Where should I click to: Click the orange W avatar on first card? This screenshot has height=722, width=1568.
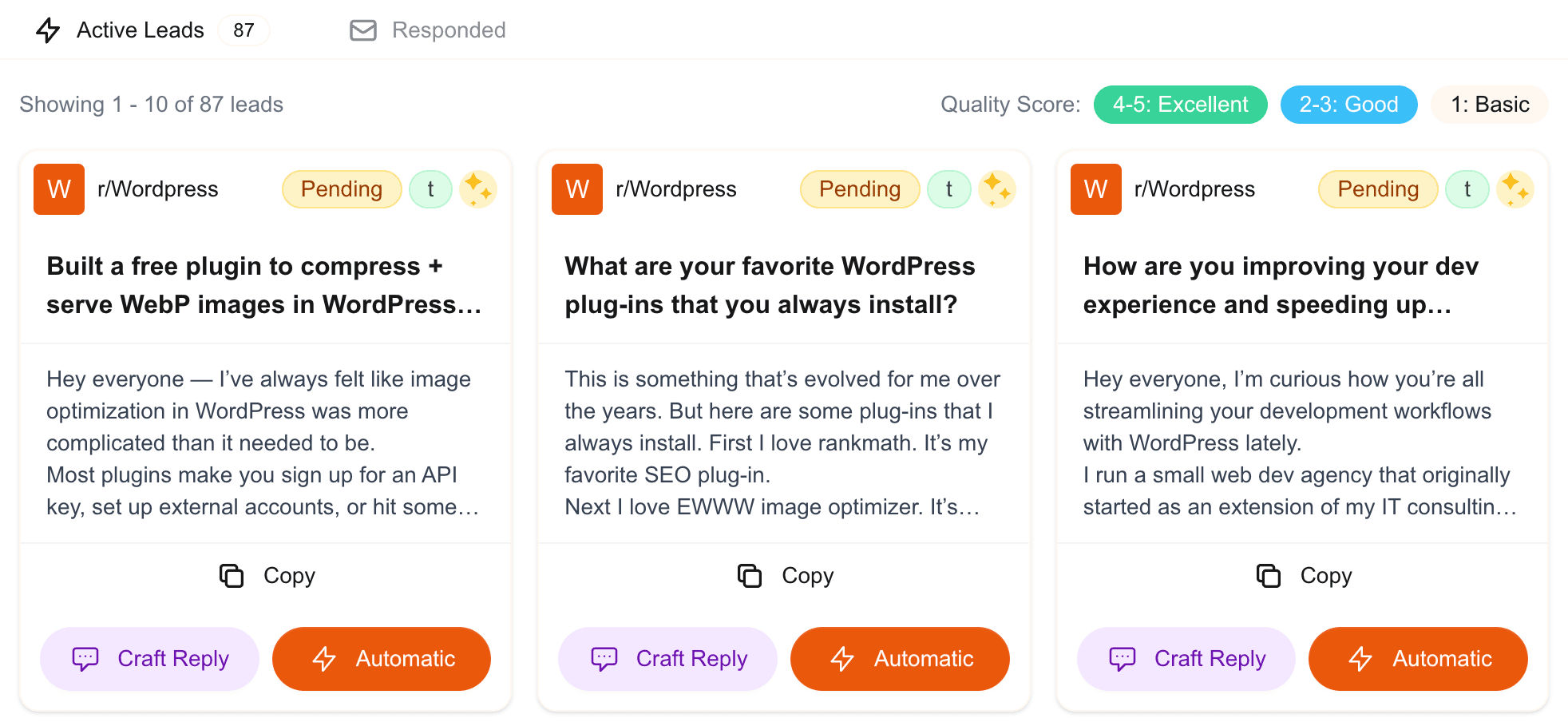tap(59, 189)
